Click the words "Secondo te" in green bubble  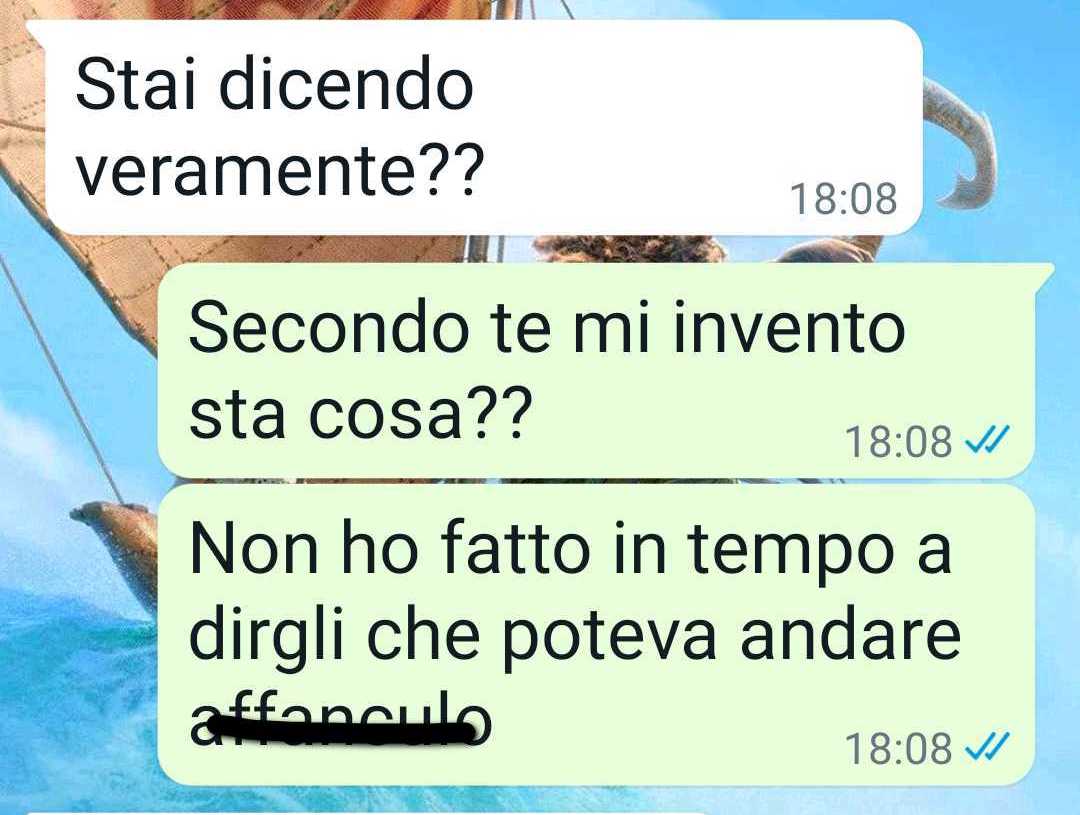click(370, 329)
